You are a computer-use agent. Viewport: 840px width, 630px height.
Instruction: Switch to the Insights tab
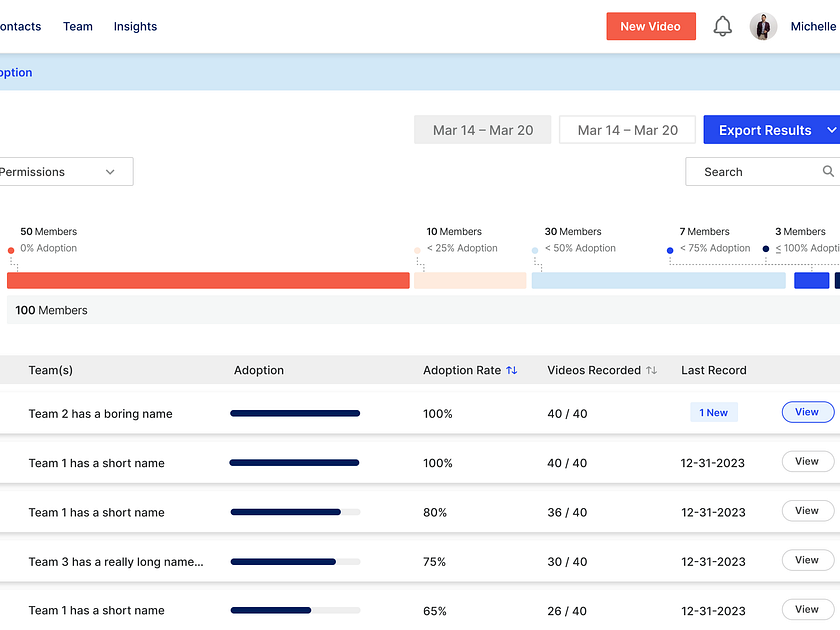pyautogui.click(x=135, y=26)
